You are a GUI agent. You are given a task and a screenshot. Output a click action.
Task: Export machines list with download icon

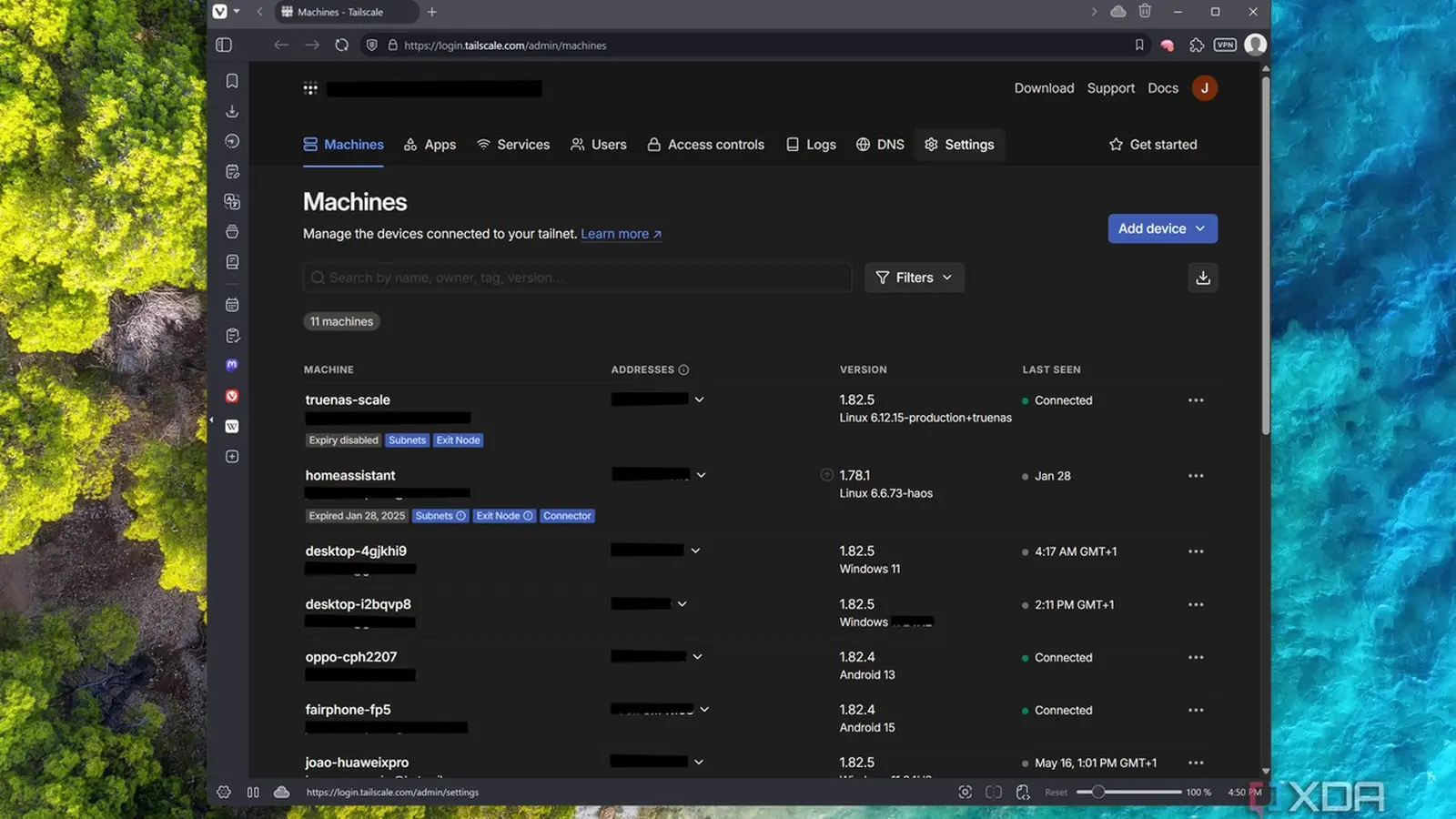point(1203,278)
